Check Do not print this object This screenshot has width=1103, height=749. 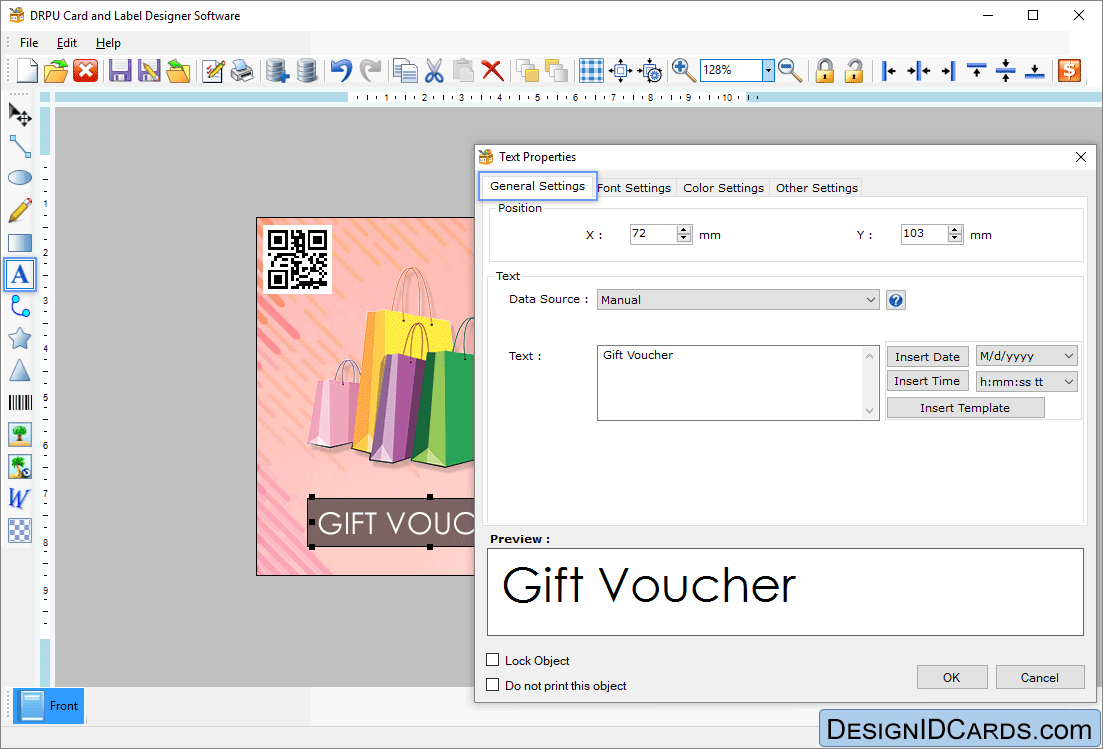pyautogui.click(x=492, y=684)
